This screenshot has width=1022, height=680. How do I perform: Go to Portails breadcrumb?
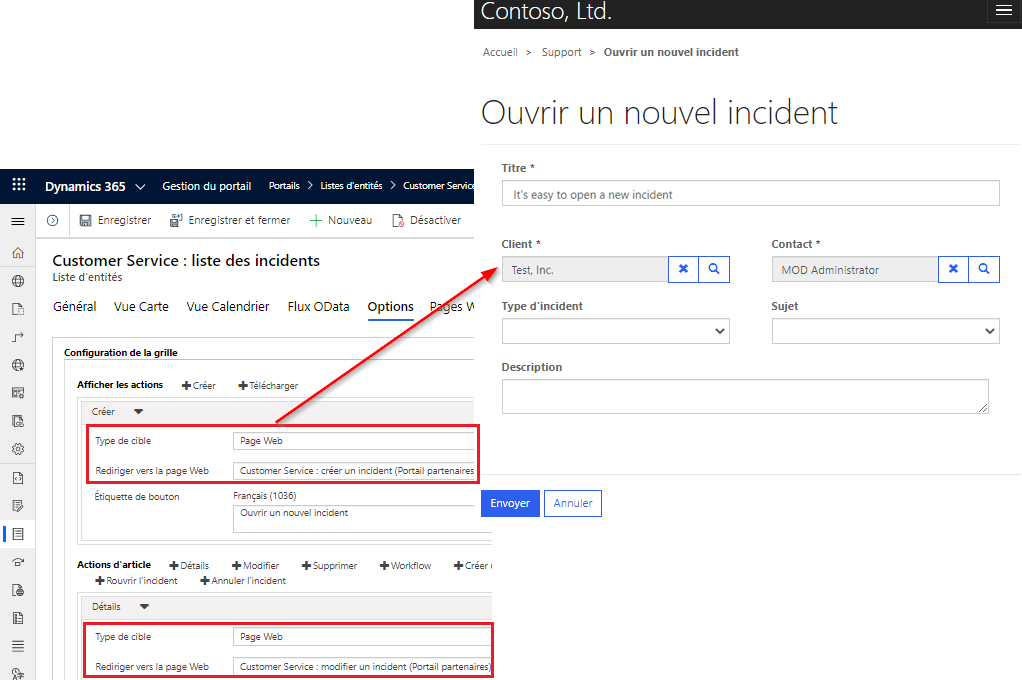[284, 186]
